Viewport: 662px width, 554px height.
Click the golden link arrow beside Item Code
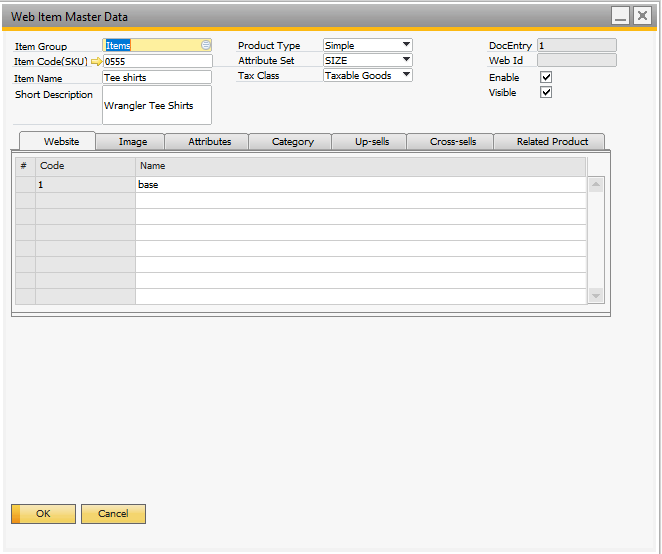coord(96,62)
